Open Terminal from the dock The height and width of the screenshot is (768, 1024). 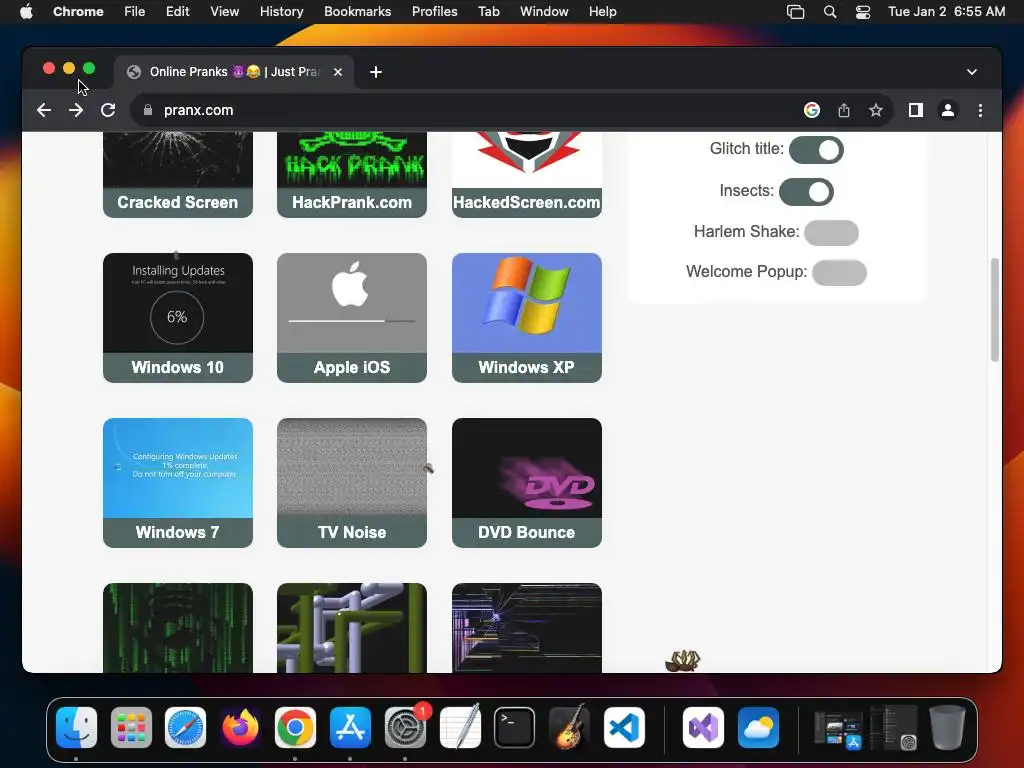[515, 727]
